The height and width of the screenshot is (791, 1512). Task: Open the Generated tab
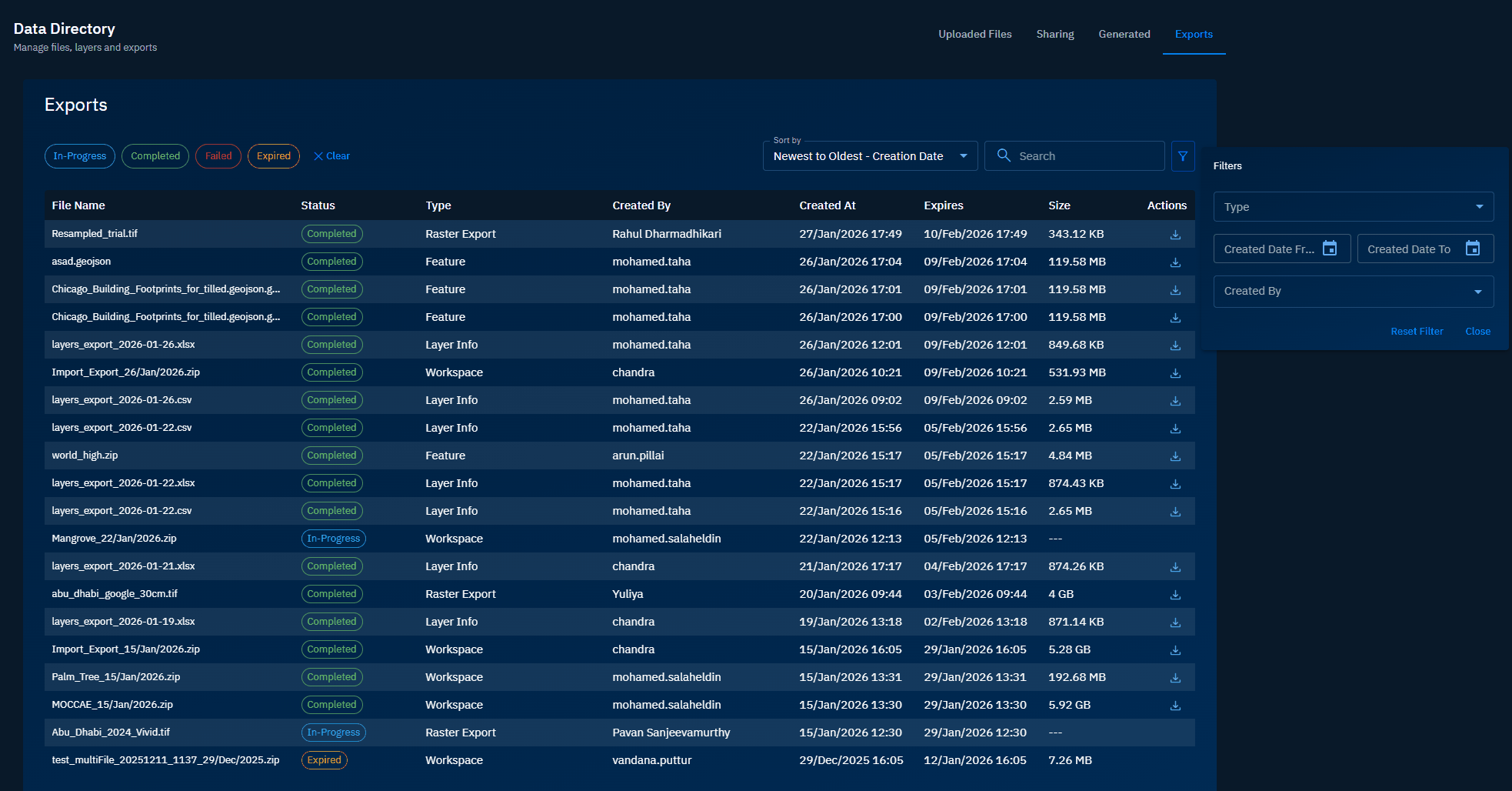pos(1124,34)
